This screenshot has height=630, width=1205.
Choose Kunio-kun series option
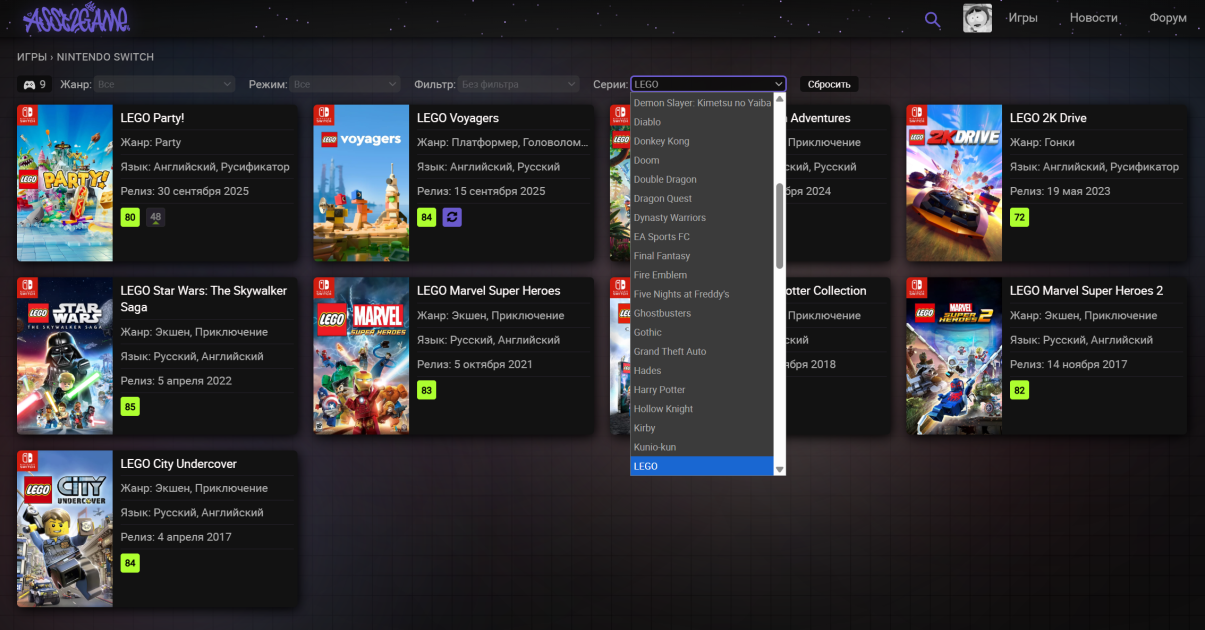[702, 447]
